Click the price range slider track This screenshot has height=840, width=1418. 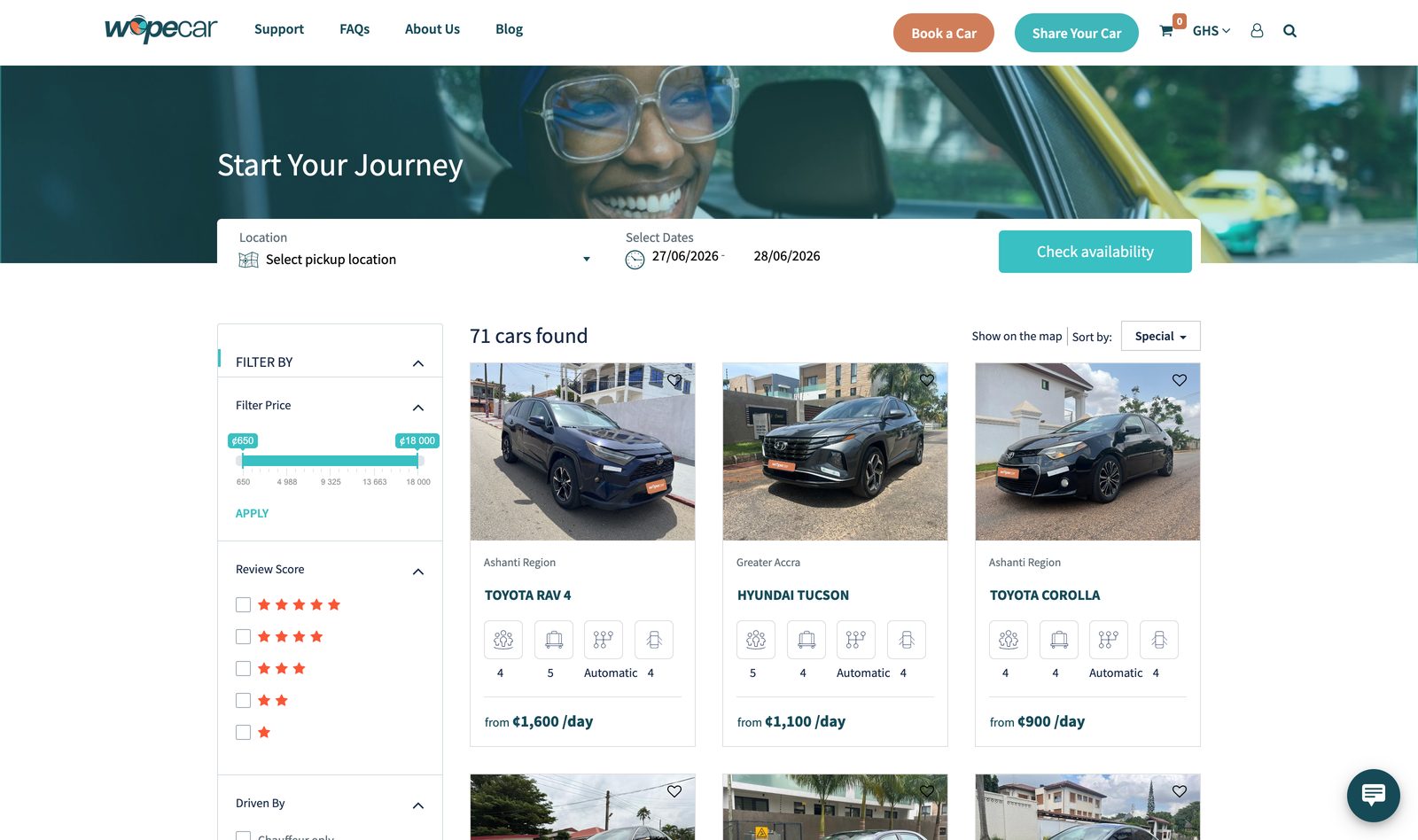[330, 461]
